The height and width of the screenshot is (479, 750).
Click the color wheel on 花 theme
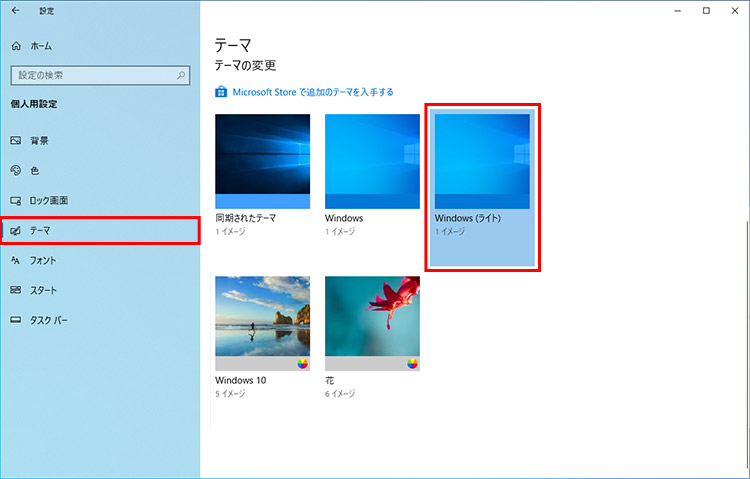click(412, 364)
